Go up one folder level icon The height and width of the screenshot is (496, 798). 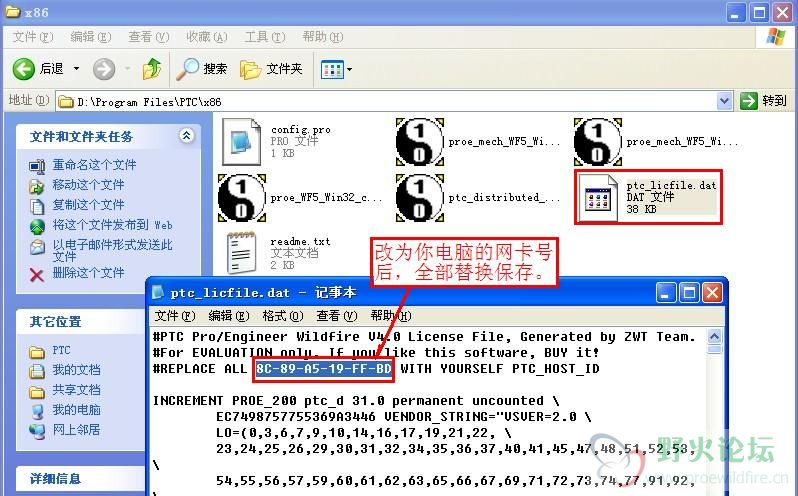point(152,69)
